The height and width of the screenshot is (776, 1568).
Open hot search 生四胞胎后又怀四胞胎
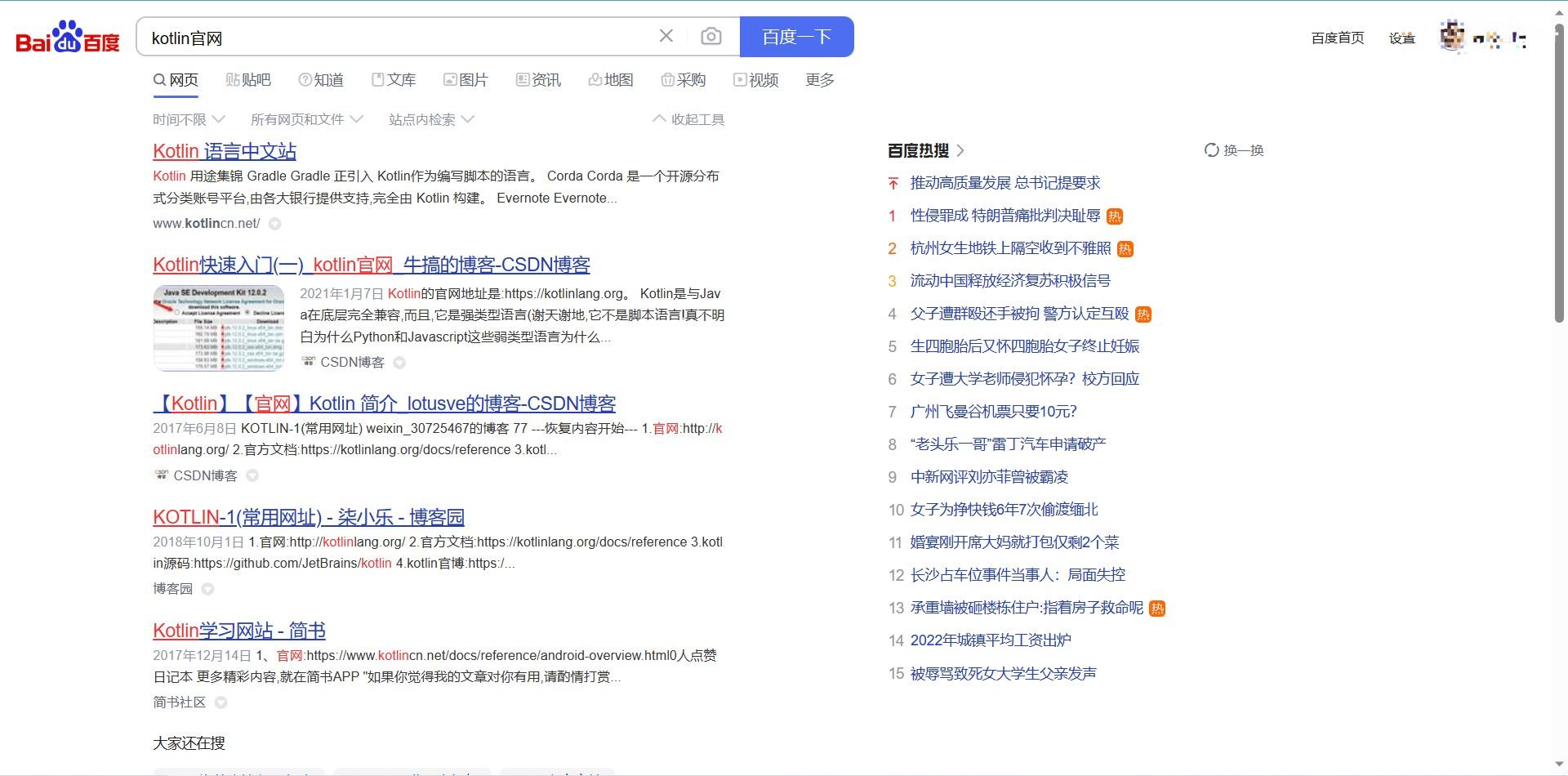coord(1025,346)
